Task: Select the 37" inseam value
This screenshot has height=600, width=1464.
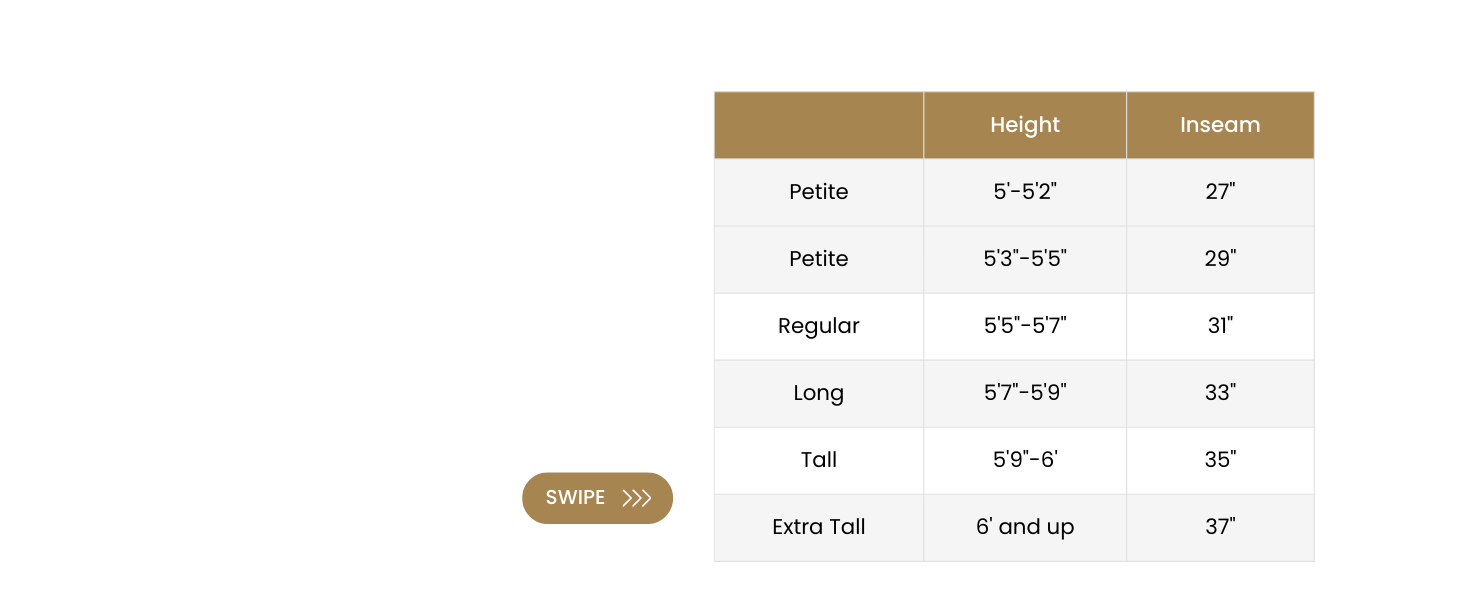Action: [x=1220, y=527]
